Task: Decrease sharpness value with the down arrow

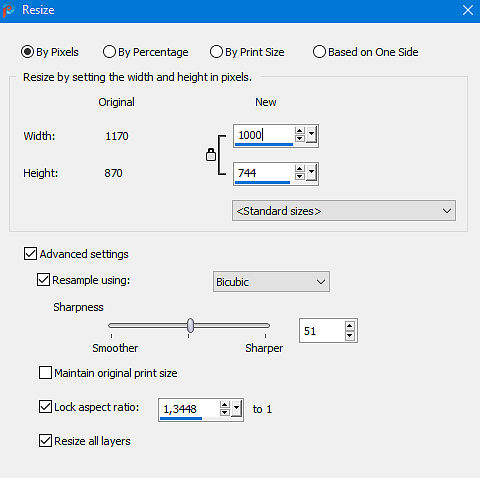Action: [349, 335]
